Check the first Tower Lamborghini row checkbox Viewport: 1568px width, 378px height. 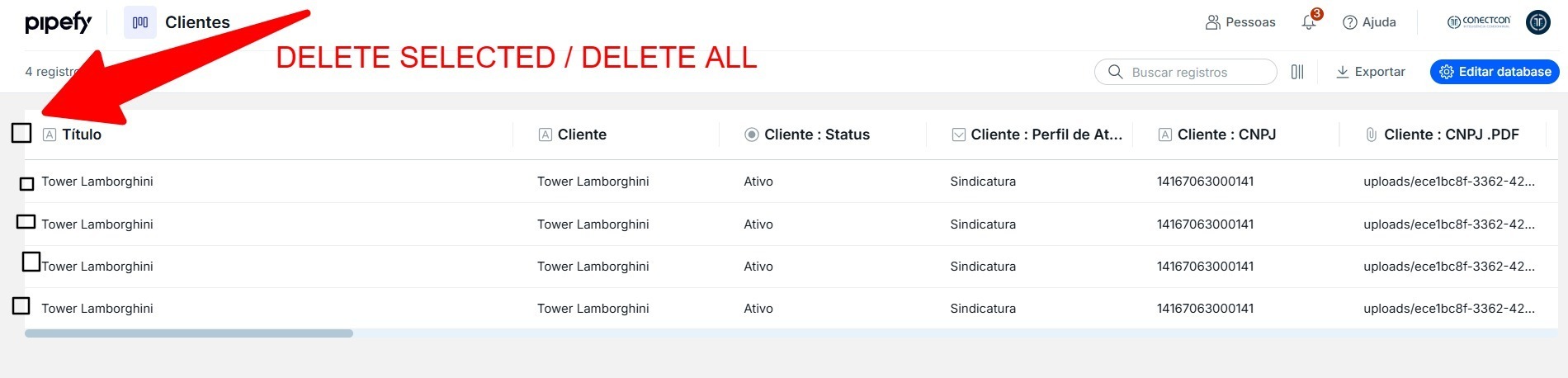point(26,183)
